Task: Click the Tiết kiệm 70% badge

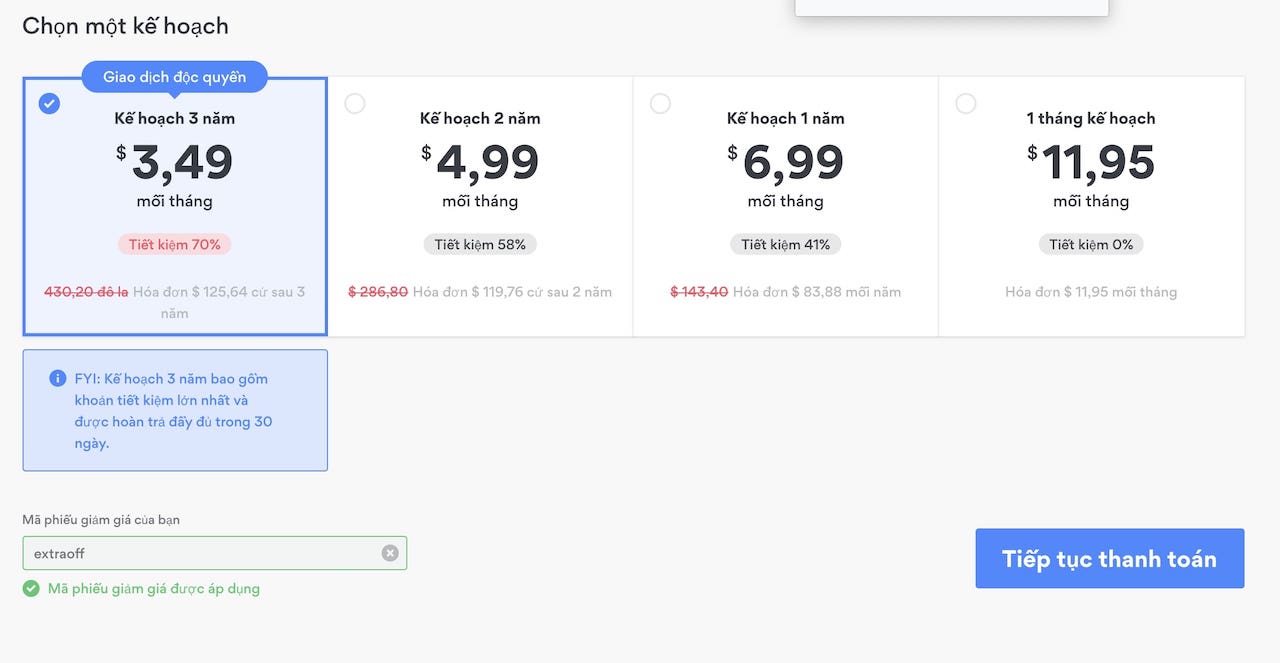Action: 175,244
